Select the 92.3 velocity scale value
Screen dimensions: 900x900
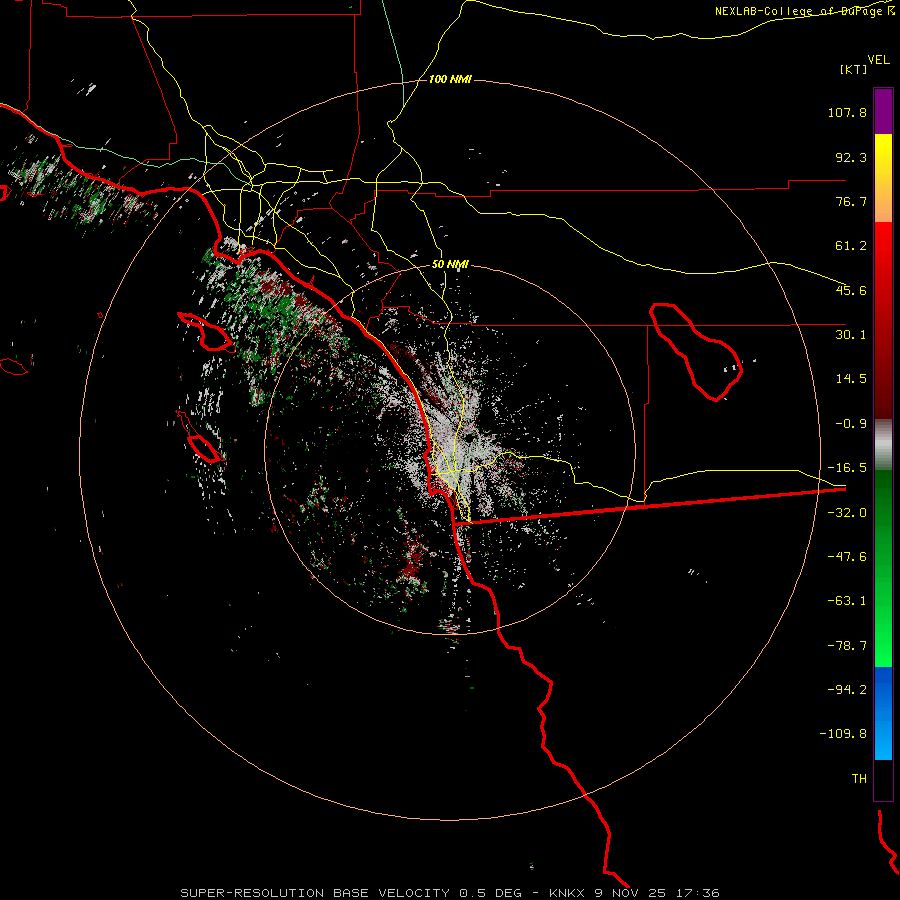click(851, 157)
